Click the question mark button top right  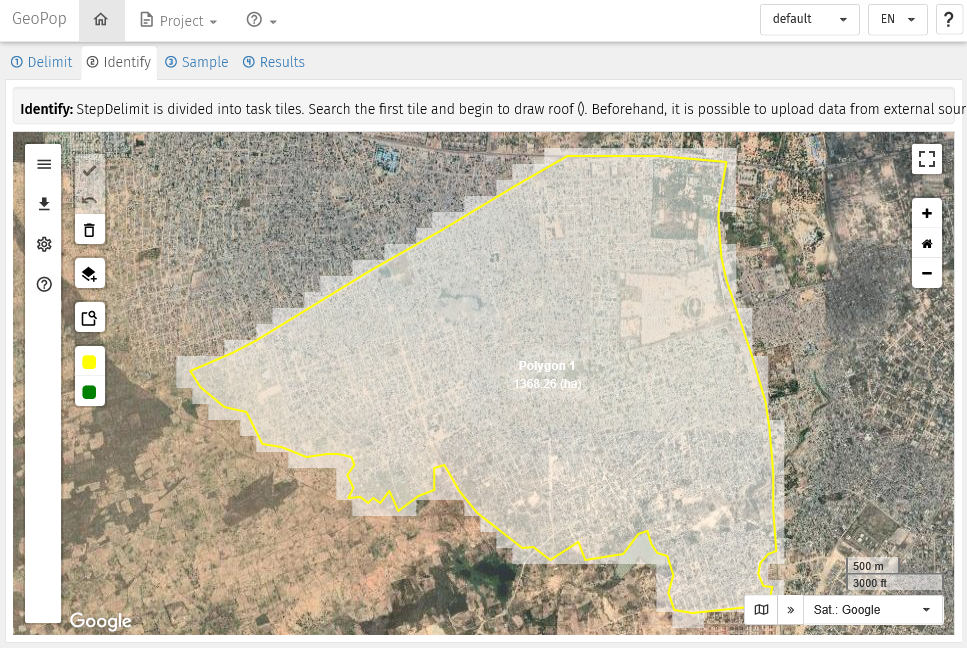pyautogui.click(x=949, y=20)
